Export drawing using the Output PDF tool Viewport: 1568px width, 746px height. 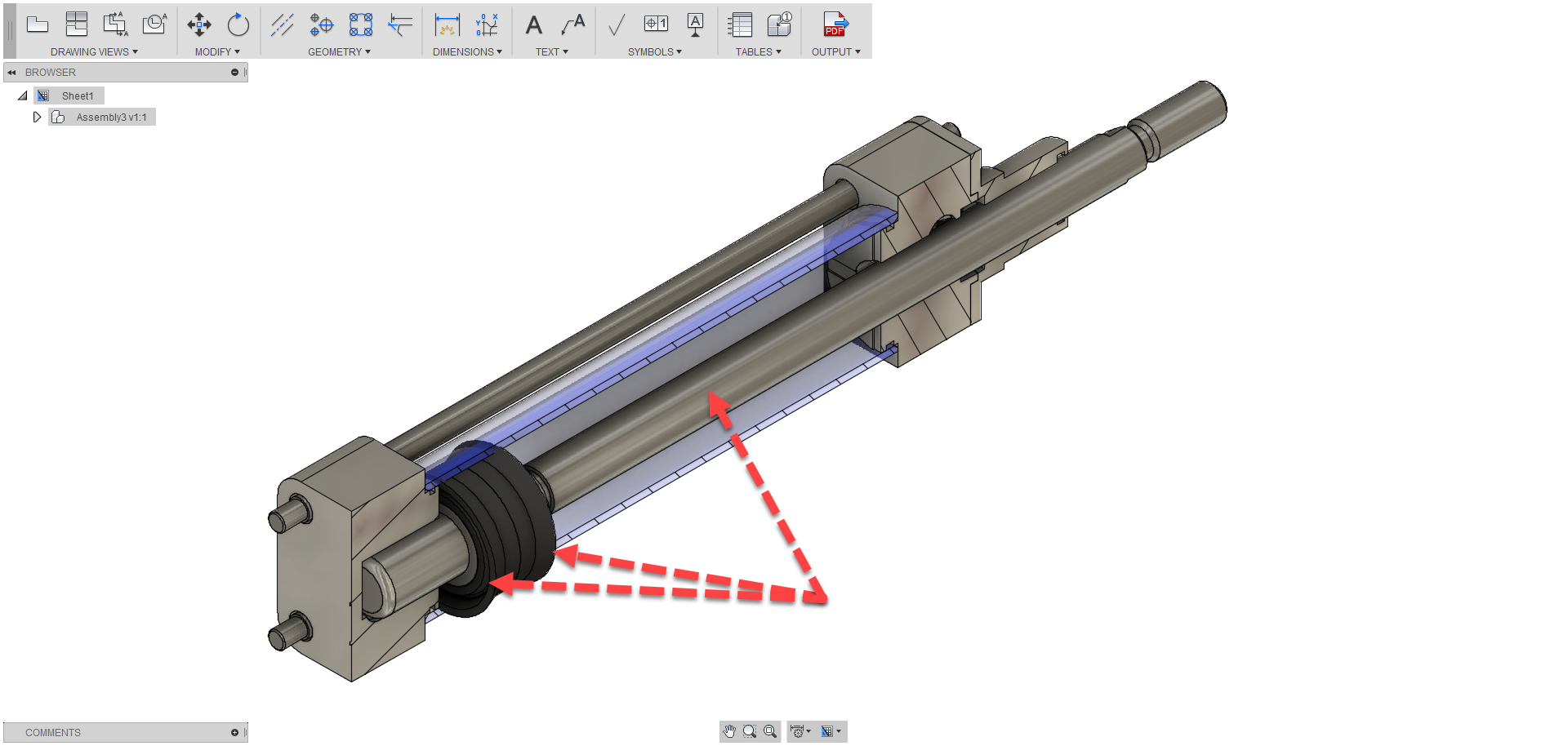835,24
